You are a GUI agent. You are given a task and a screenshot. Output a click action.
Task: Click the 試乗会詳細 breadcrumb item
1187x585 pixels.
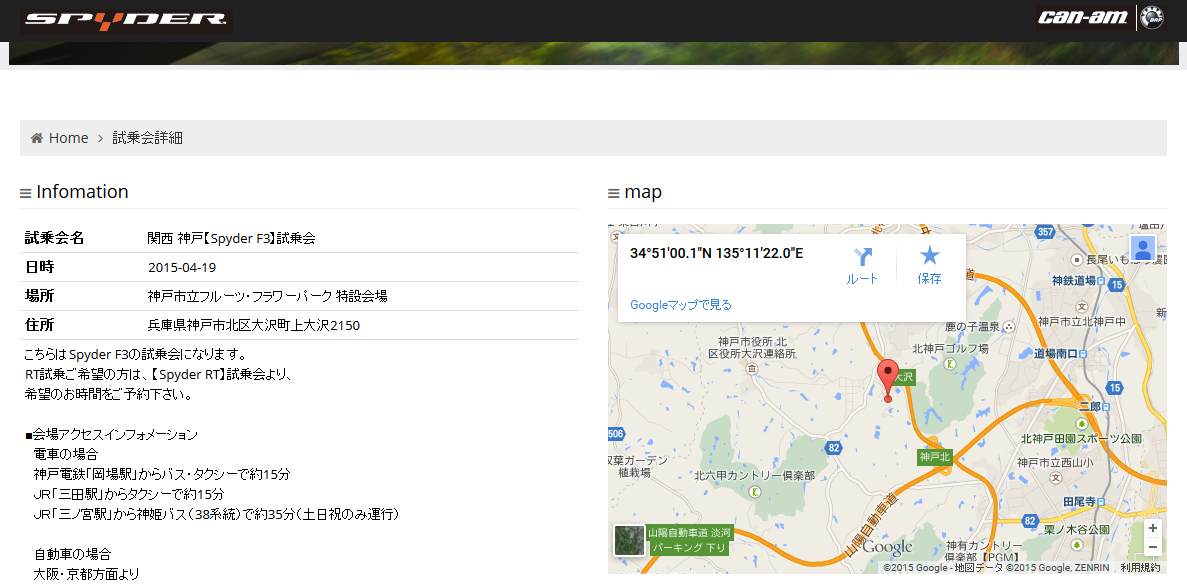[x=147, y=138]
